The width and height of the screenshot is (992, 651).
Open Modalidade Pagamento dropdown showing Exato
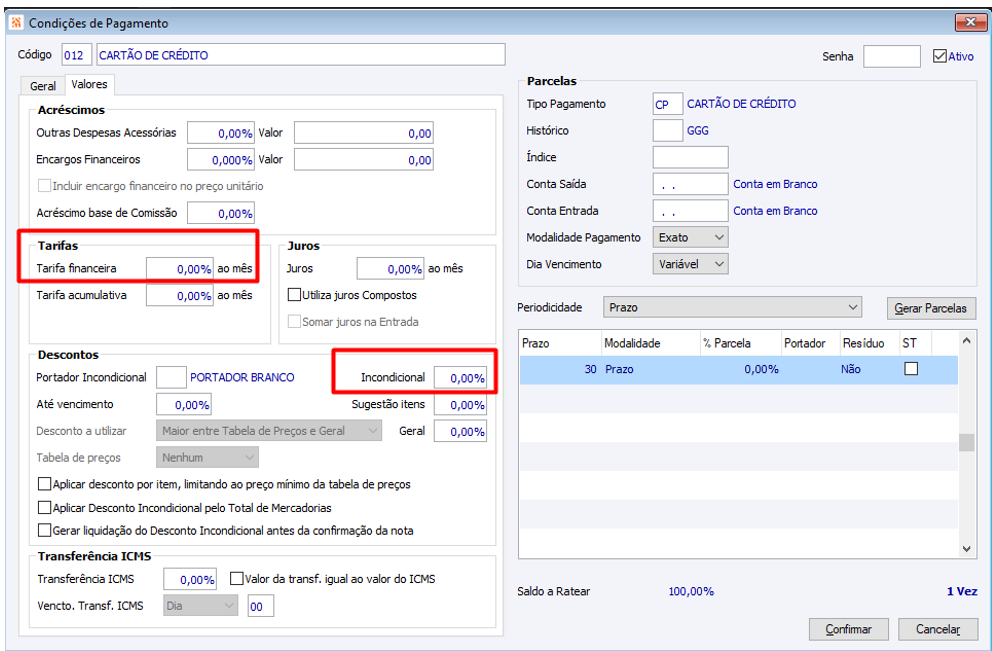tap(690, 237)
